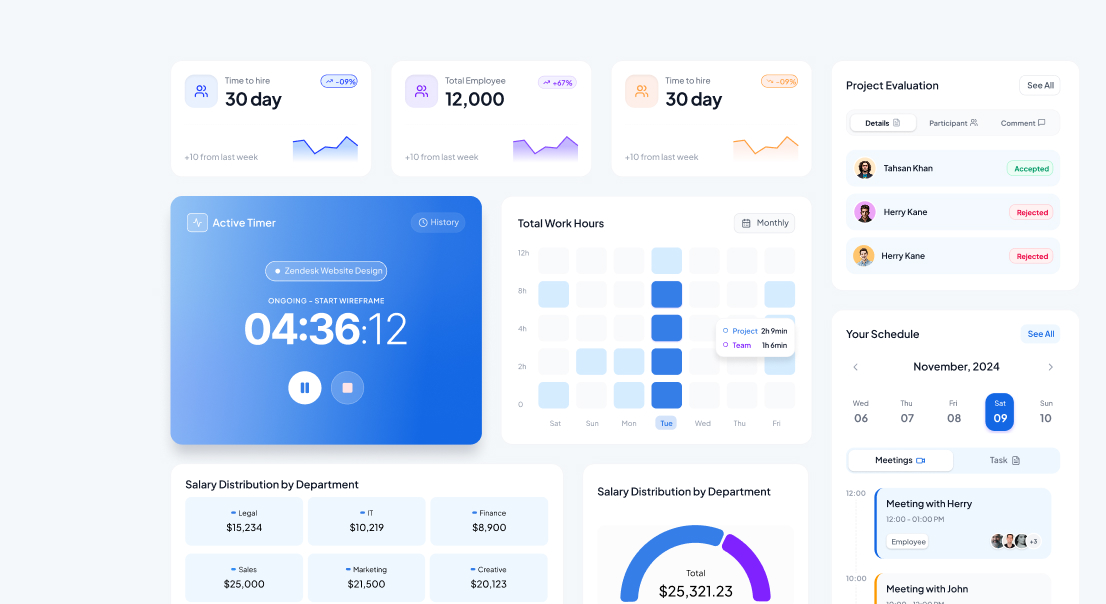Click the video camera icon on Meetings tab
Image resolution: width=1106 pixels, height=604 pixels.
(920, 461)
